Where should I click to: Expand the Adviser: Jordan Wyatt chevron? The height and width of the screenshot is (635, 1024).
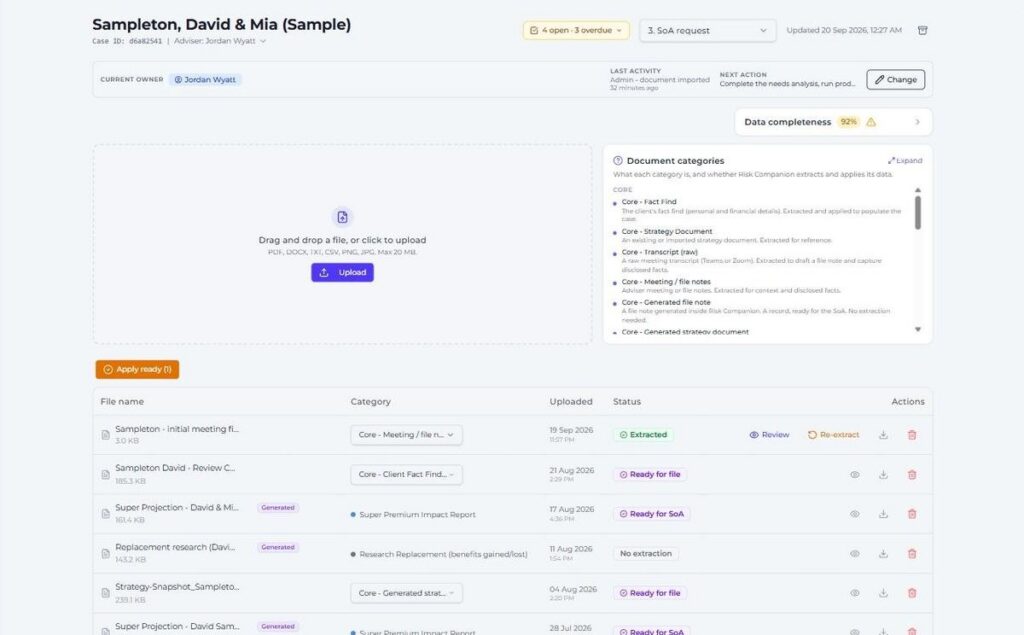(x=263, y=41)
